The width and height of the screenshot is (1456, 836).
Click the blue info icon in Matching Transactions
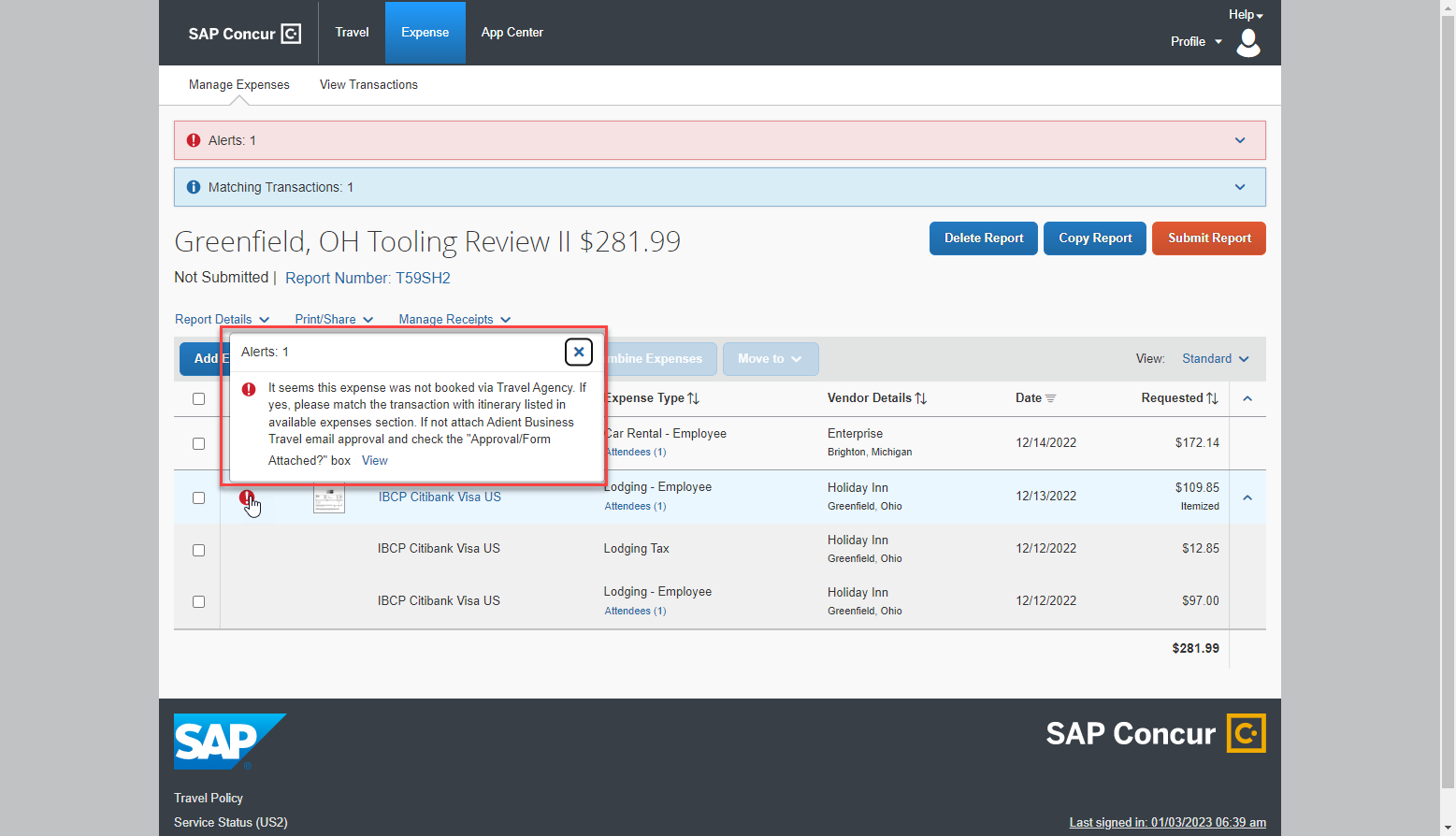click(194, 187)
